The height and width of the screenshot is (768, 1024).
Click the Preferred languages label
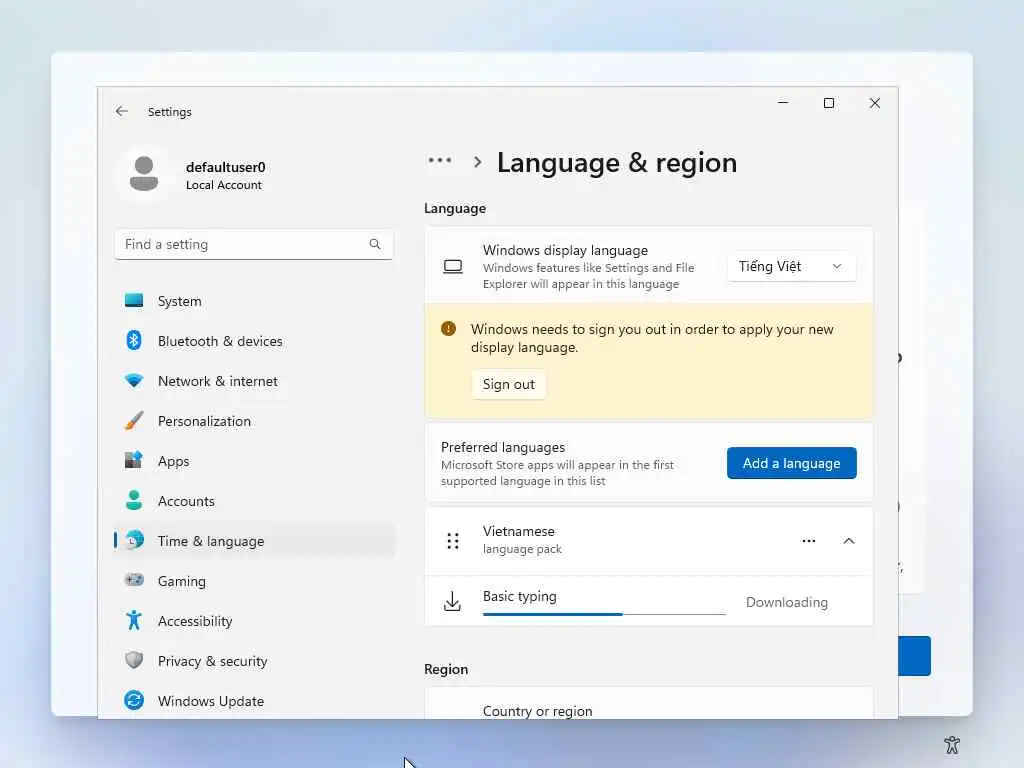click(x=503, y=447)
